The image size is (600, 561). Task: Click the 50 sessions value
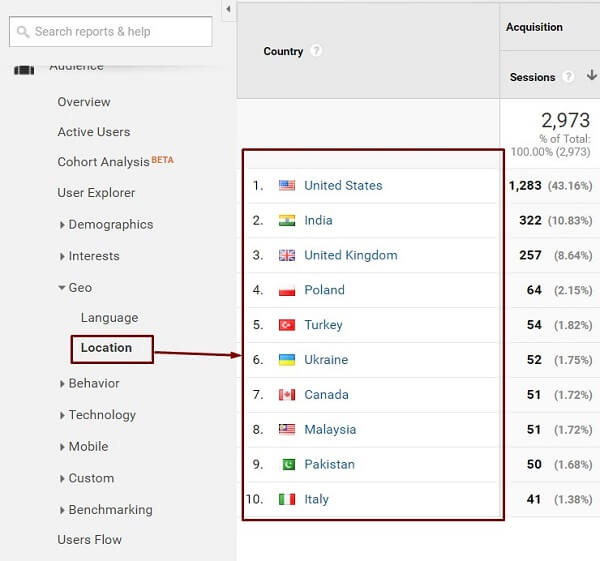point(534,464)
